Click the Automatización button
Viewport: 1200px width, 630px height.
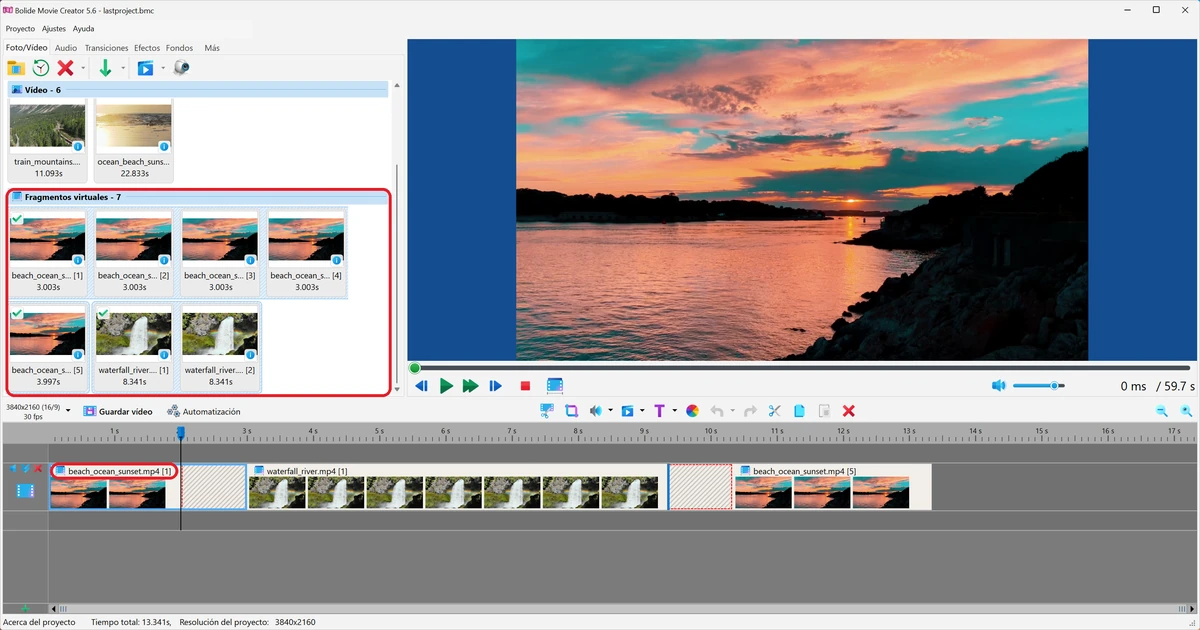coord(204,411)
